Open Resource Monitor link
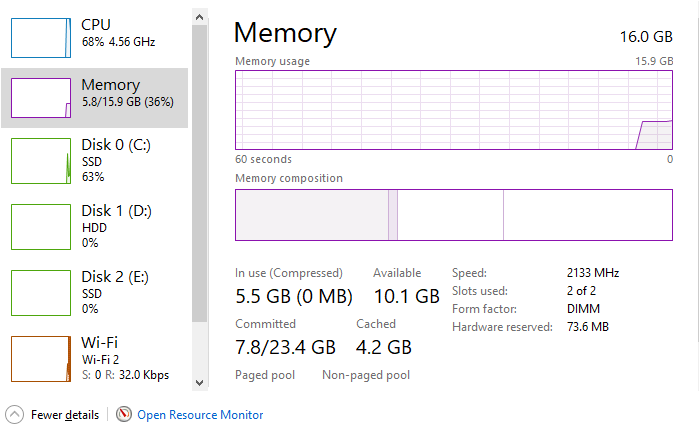The image size is (699, 433). (x=200, y=414)
